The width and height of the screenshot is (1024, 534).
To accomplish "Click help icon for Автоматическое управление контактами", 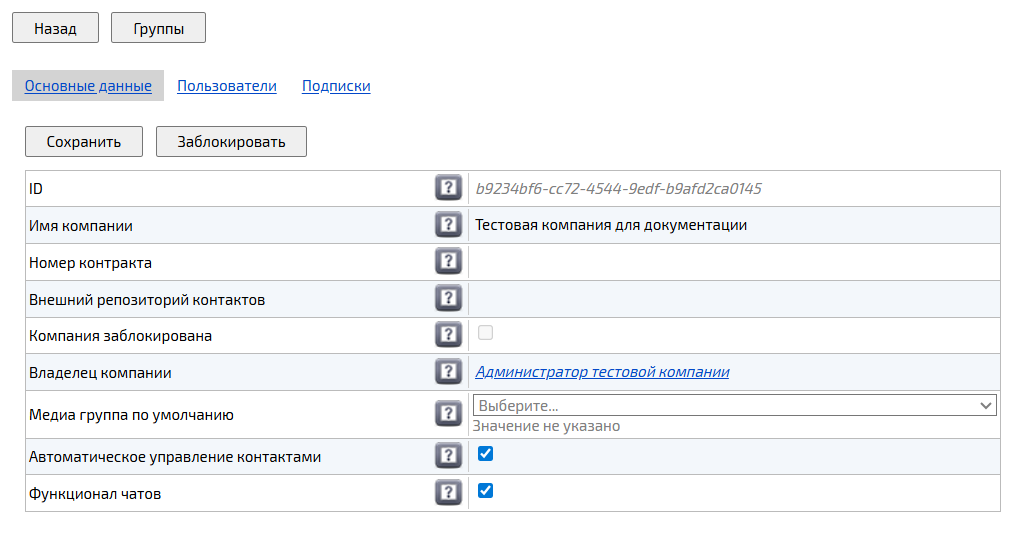I will 448,456.
